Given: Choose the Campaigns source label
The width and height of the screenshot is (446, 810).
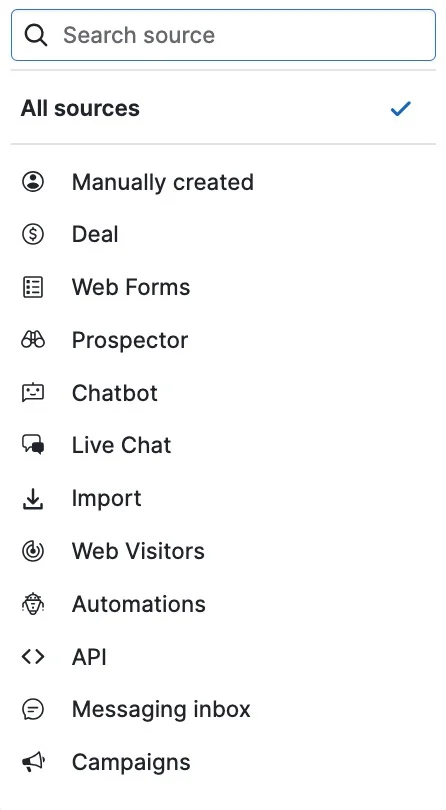Looking at the screenshot, I should pyautogui.click(x=131, y=762).
